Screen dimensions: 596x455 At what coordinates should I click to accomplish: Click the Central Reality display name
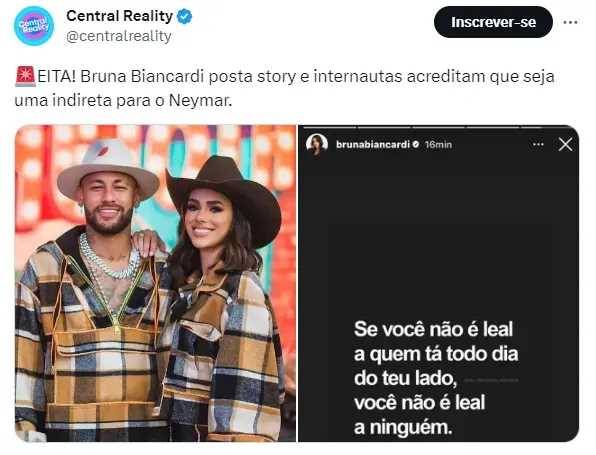coord(120,16)
